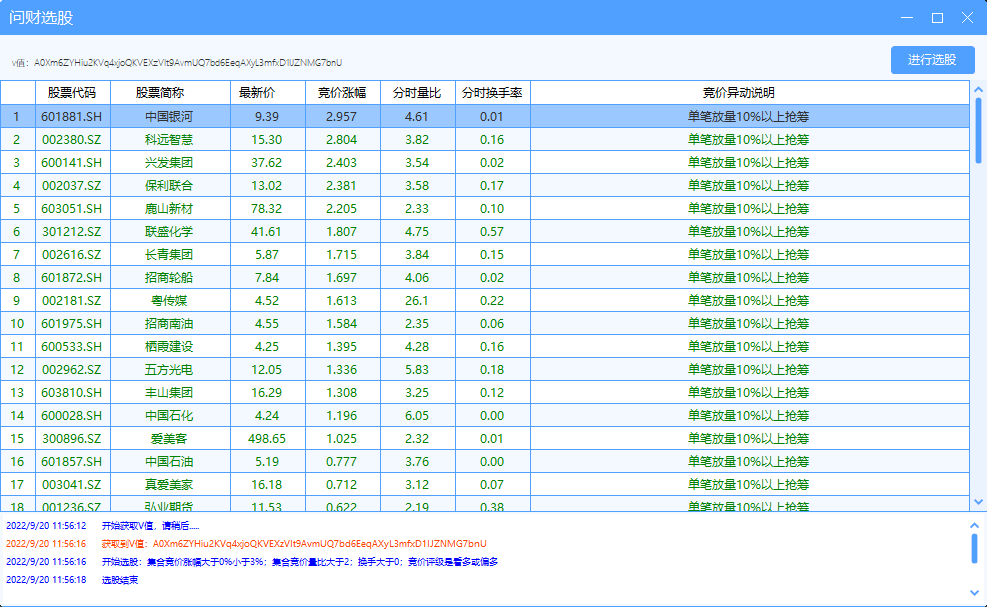
Task: Click row number 13 cell
Action: (17, 392)
